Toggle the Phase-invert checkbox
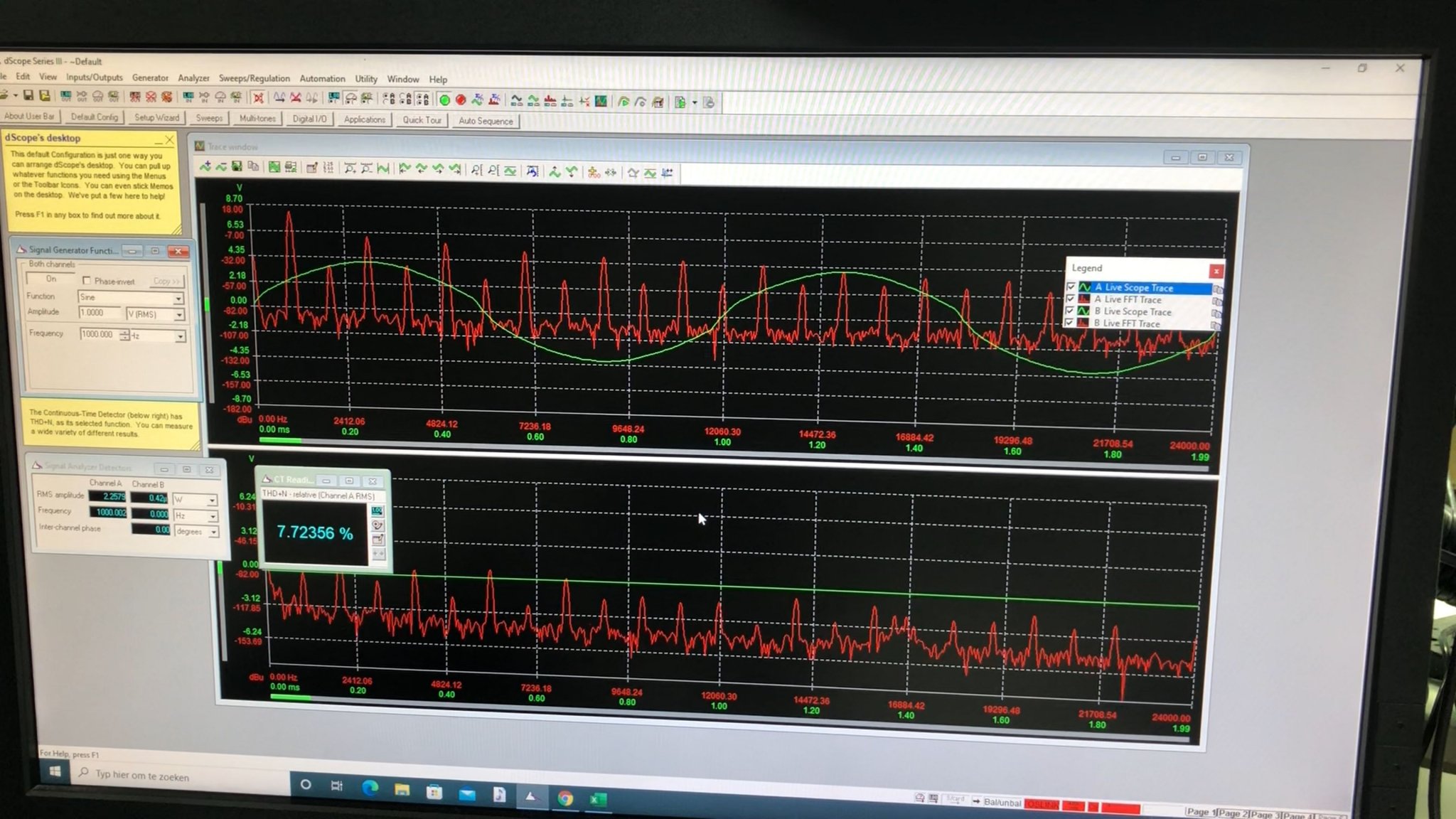Image resolution: width=1456 pixels, height=819 pixels. coord(87,281)
